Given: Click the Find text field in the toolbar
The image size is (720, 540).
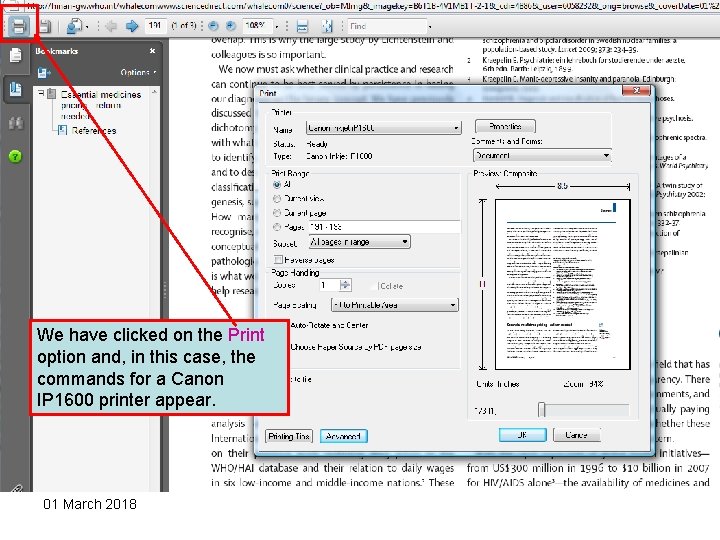Looking at the screenshot, I should pyautogui.click(x=387, y=27).
